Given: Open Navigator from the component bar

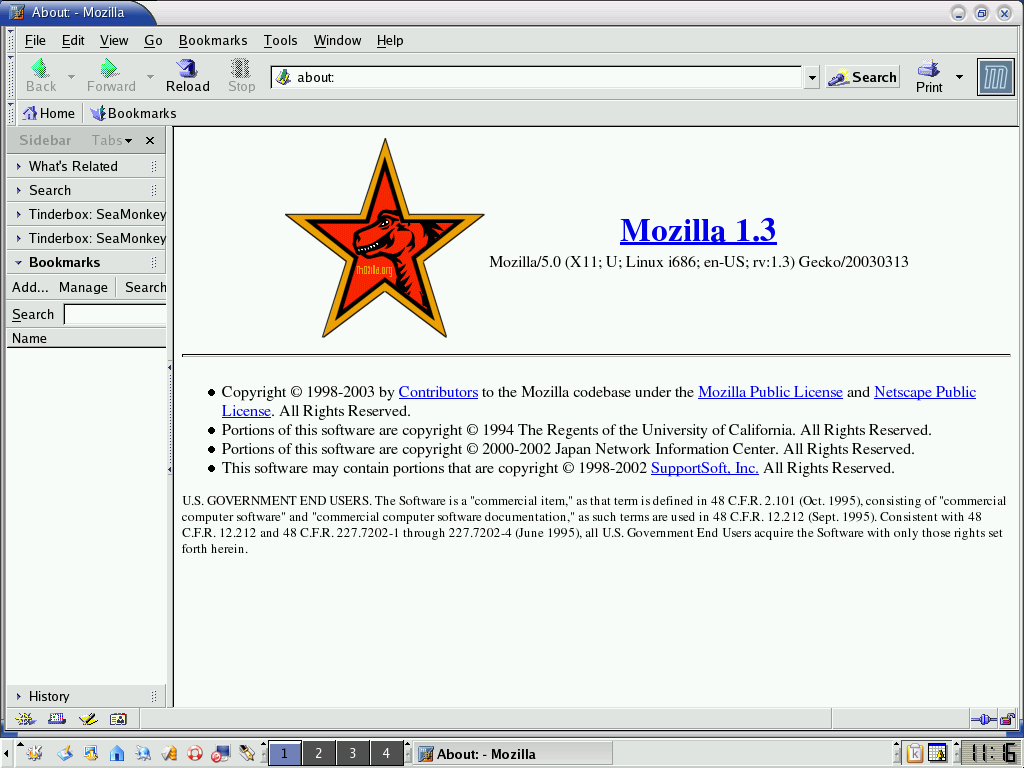Looking at the screenshot, I should [25, 719].
